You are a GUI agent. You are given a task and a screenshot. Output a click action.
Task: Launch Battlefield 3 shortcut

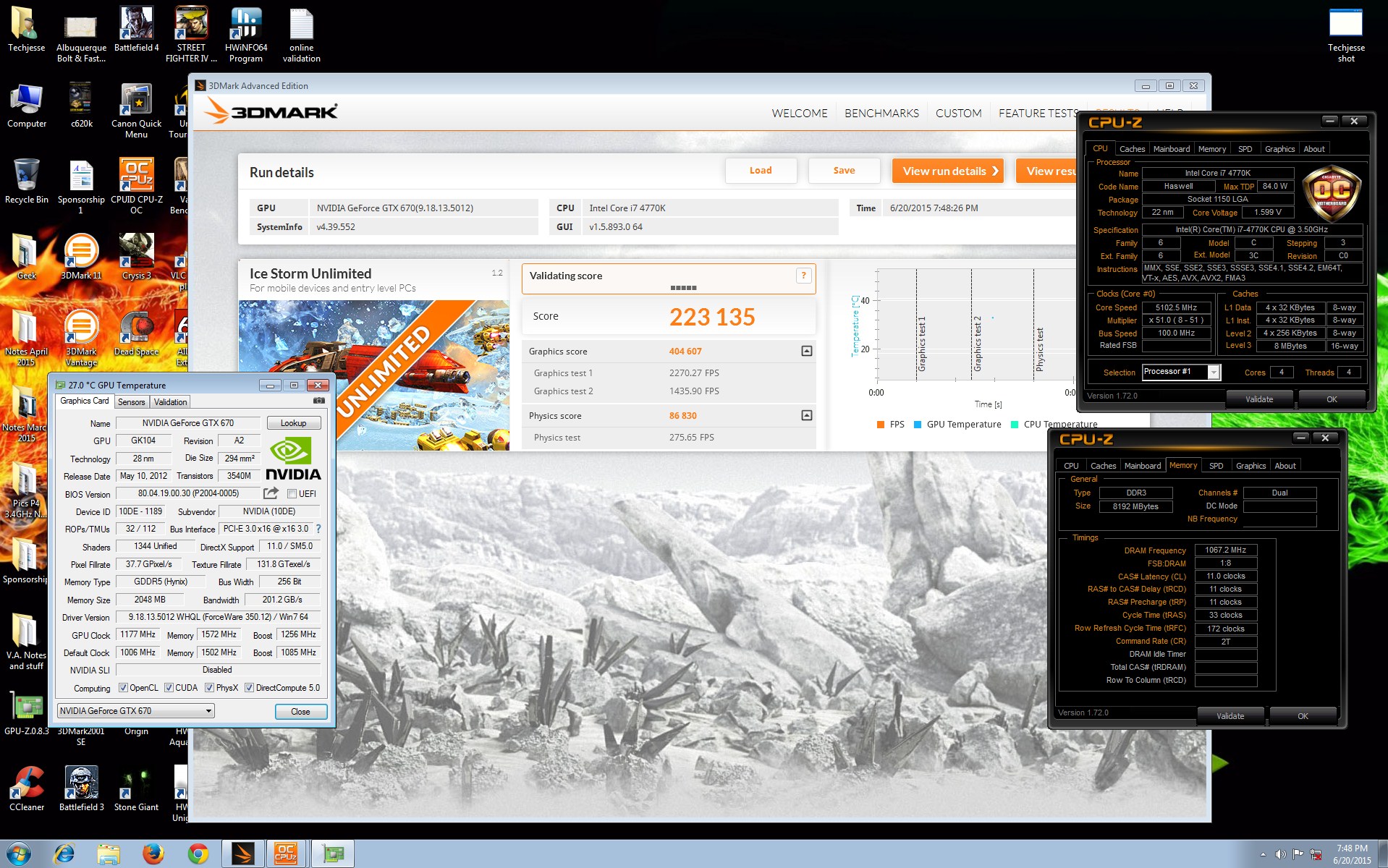click(x=81, y=788)
